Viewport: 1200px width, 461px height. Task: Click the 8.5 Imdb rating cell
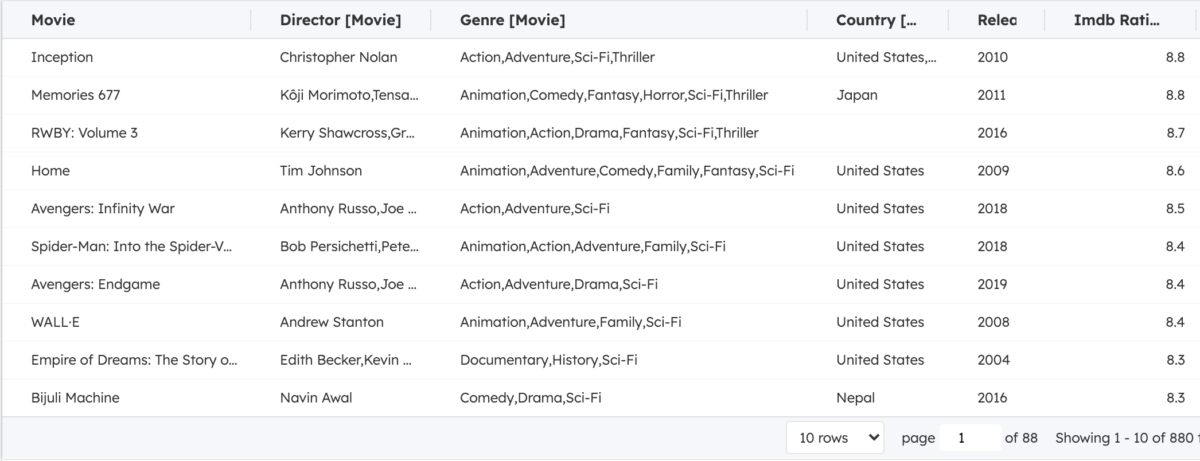[x=1175, y=209]
